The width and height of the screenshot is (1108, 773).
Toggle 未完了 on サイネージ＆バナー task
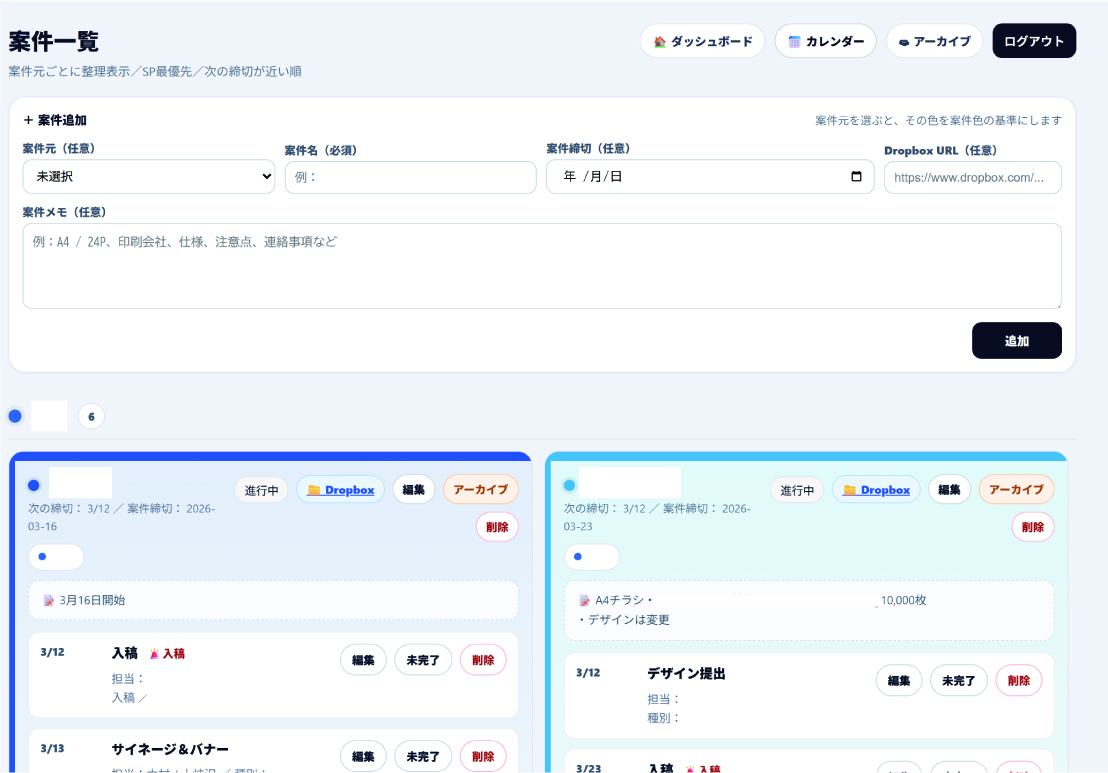pos(423,756)
